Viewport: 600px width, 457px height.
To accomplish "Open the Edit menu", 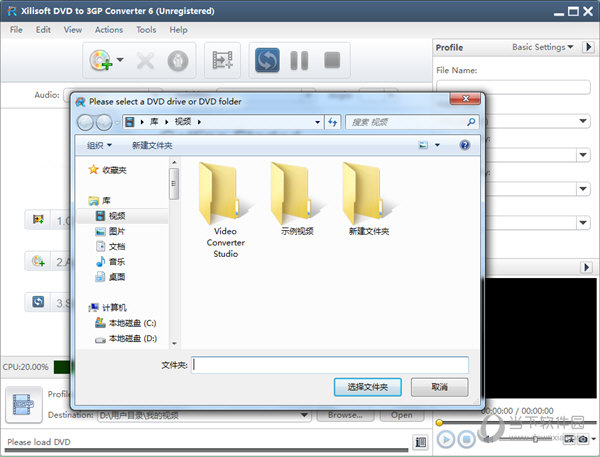I will coord(43,29).
